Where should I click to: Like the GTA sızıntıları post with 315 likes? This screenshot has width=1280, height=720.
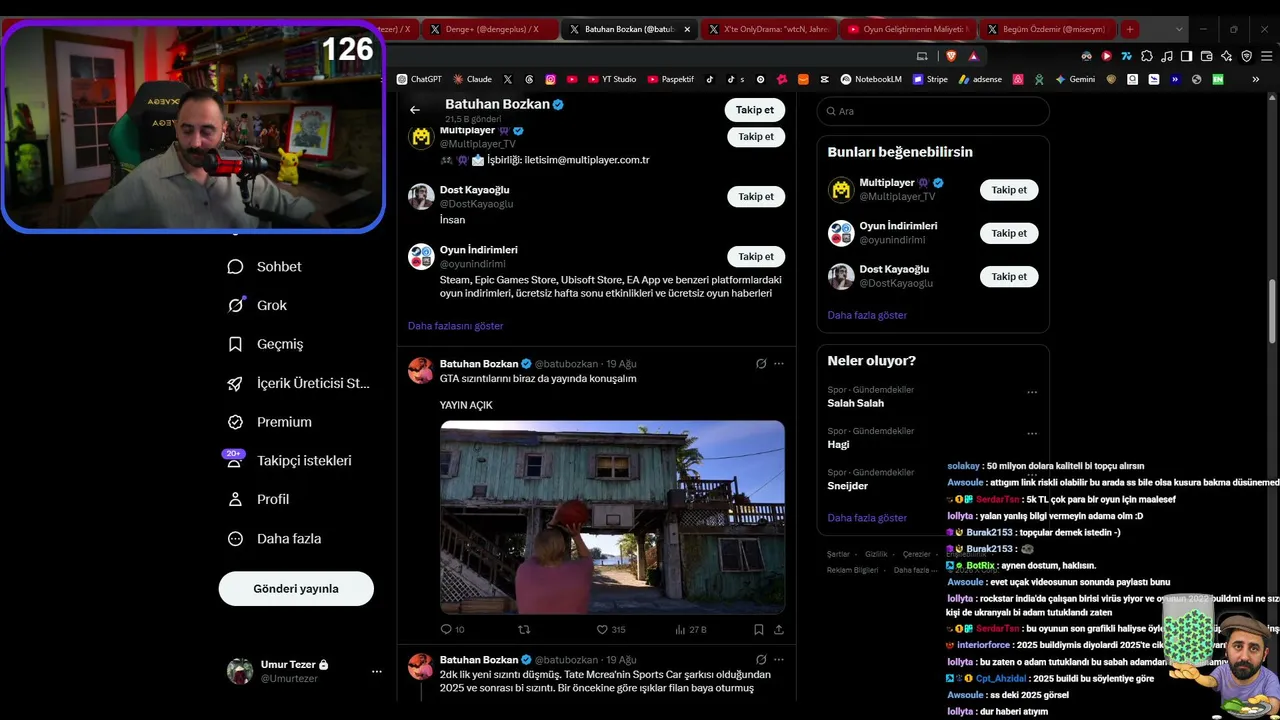point(610,629)
